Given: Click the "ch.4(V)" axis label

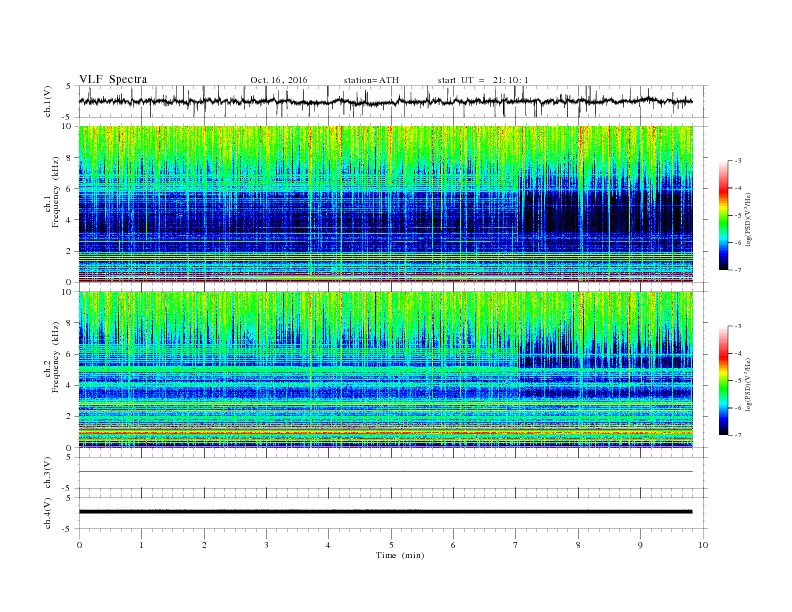Looking at the screenshot, I should point(48,514).
